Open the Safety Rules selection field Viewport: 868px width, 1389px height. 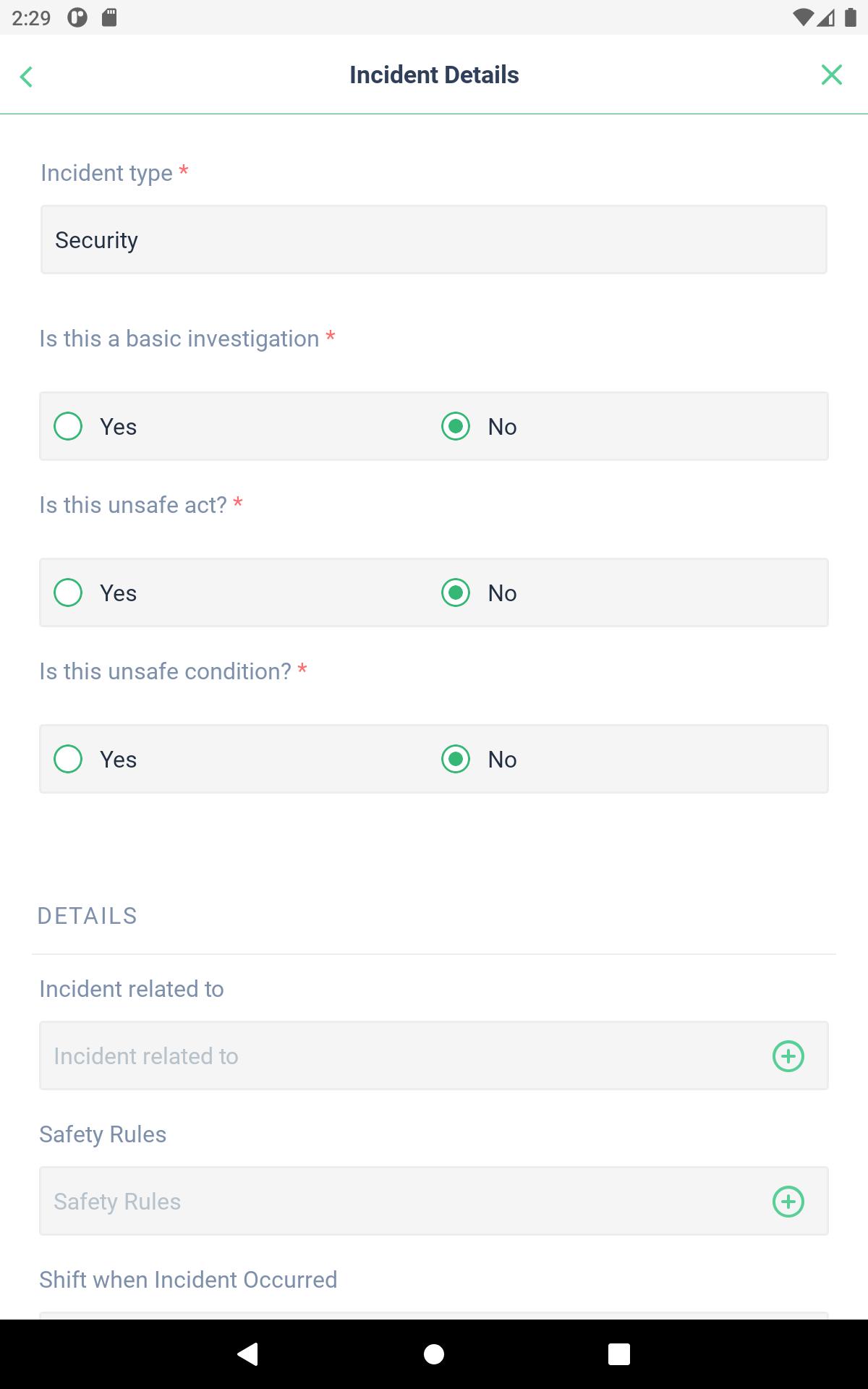click(434, 1201)
